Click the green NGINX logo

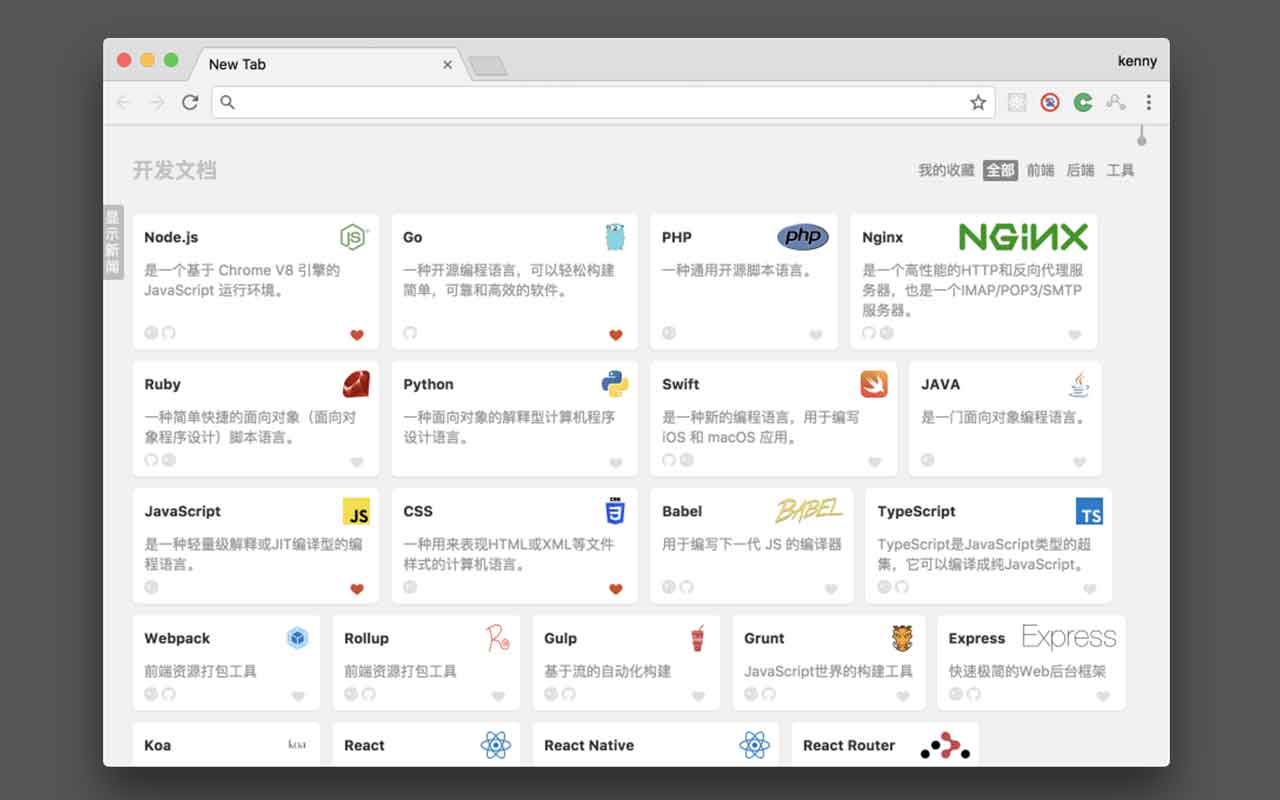pos(1023,237)
